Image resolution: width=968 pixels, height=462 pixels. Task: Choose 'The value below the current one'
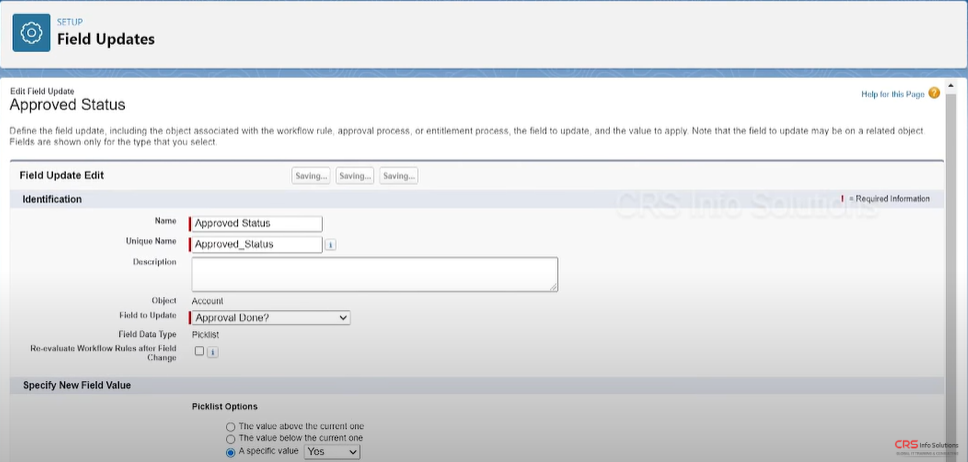[x=231, y=439]
